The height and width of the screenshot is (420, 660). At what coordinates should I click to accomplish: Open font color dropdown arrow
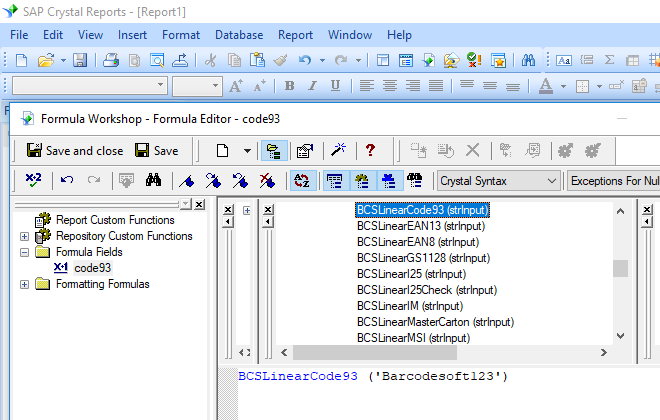coord(563,86)
